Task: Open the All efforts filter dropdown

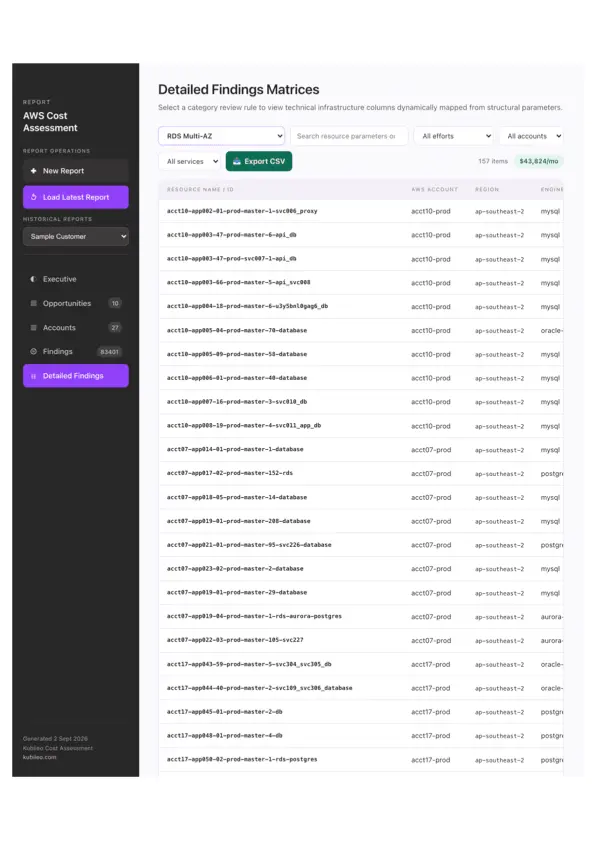Action: coord(454,136)
